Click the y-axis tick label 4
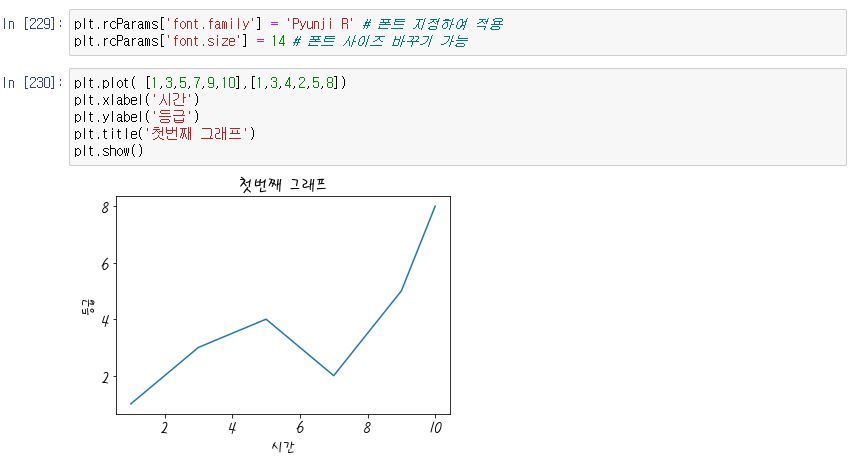Viewport: 852px width, 463px height. pos(105,321)
